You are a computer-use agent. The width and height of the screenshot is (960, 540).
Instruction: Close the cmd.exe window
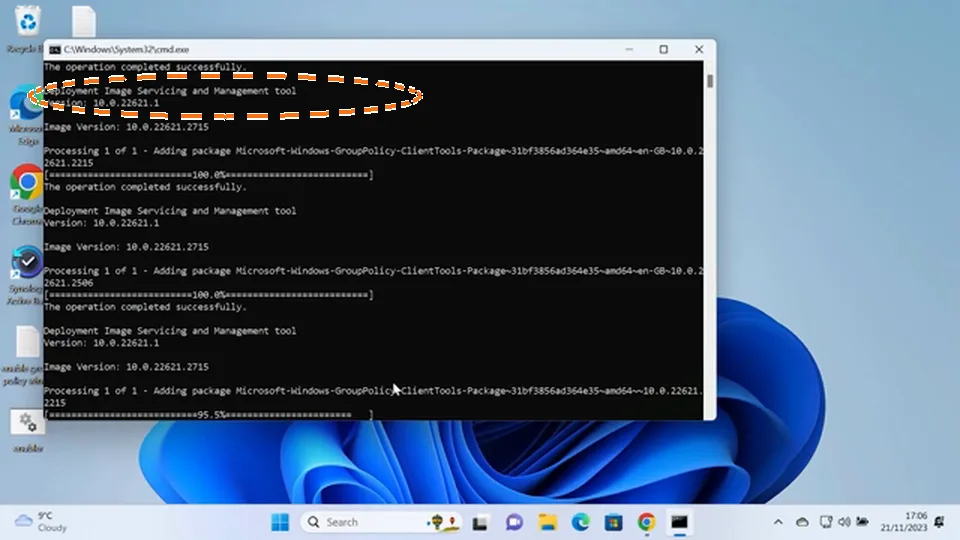(x=699, y=50)
